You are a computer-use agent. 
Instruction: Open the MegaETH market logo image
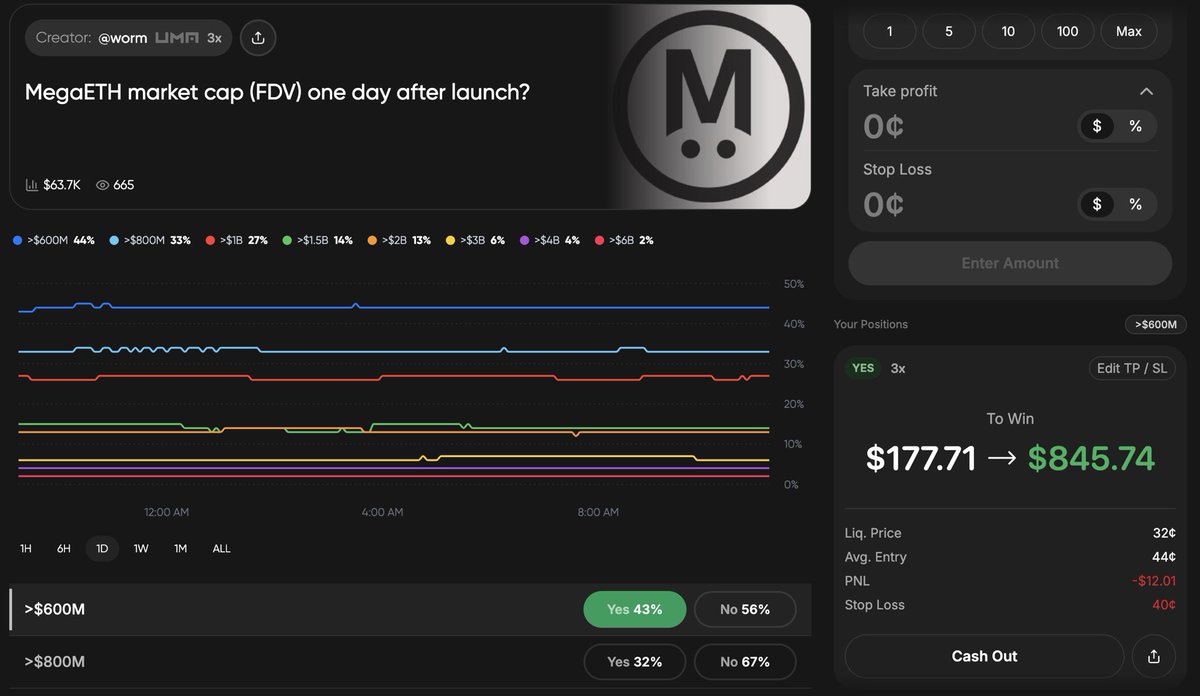click(x=709, y=107)
